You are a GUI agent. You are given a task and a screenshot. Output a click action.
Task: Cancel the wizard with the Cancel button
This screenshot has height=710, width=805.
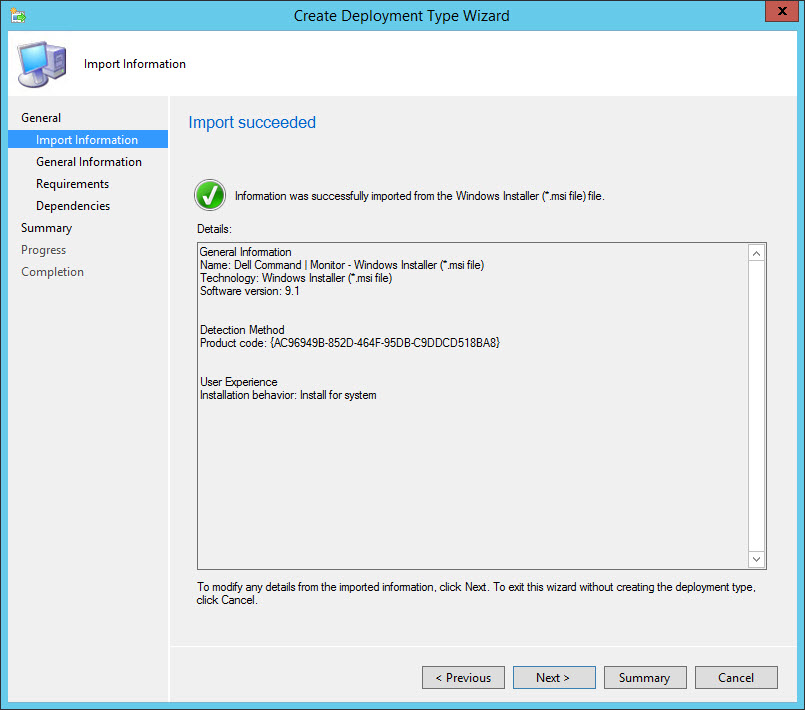pyautogui.click(x=736, y=678)
